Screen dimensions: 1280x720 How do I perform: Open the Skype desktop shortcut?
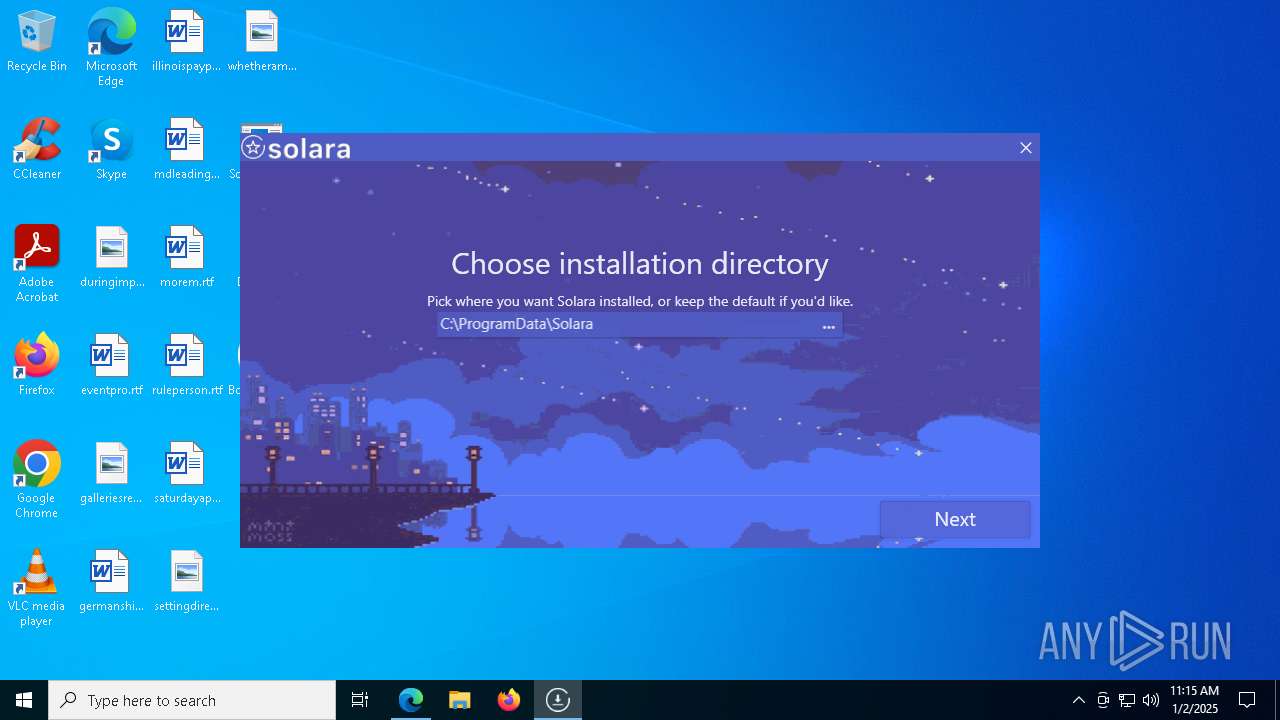point(111,150)
